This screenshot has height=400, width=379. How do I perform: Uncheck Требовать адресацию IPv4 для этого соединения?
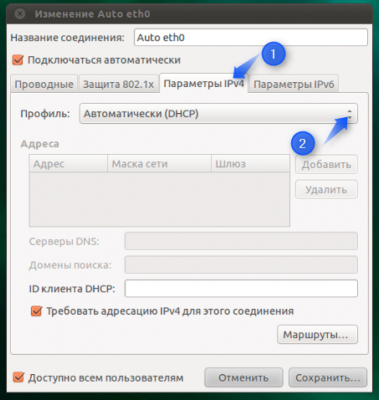tap(36, 311)
